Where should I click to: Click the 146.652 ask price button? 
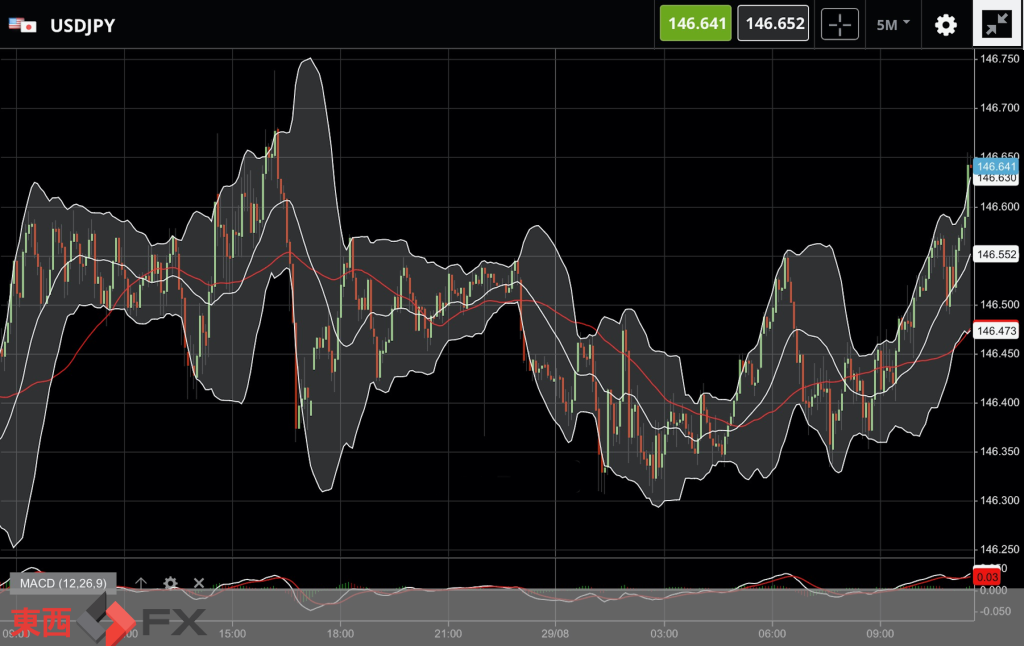[775, 23]
